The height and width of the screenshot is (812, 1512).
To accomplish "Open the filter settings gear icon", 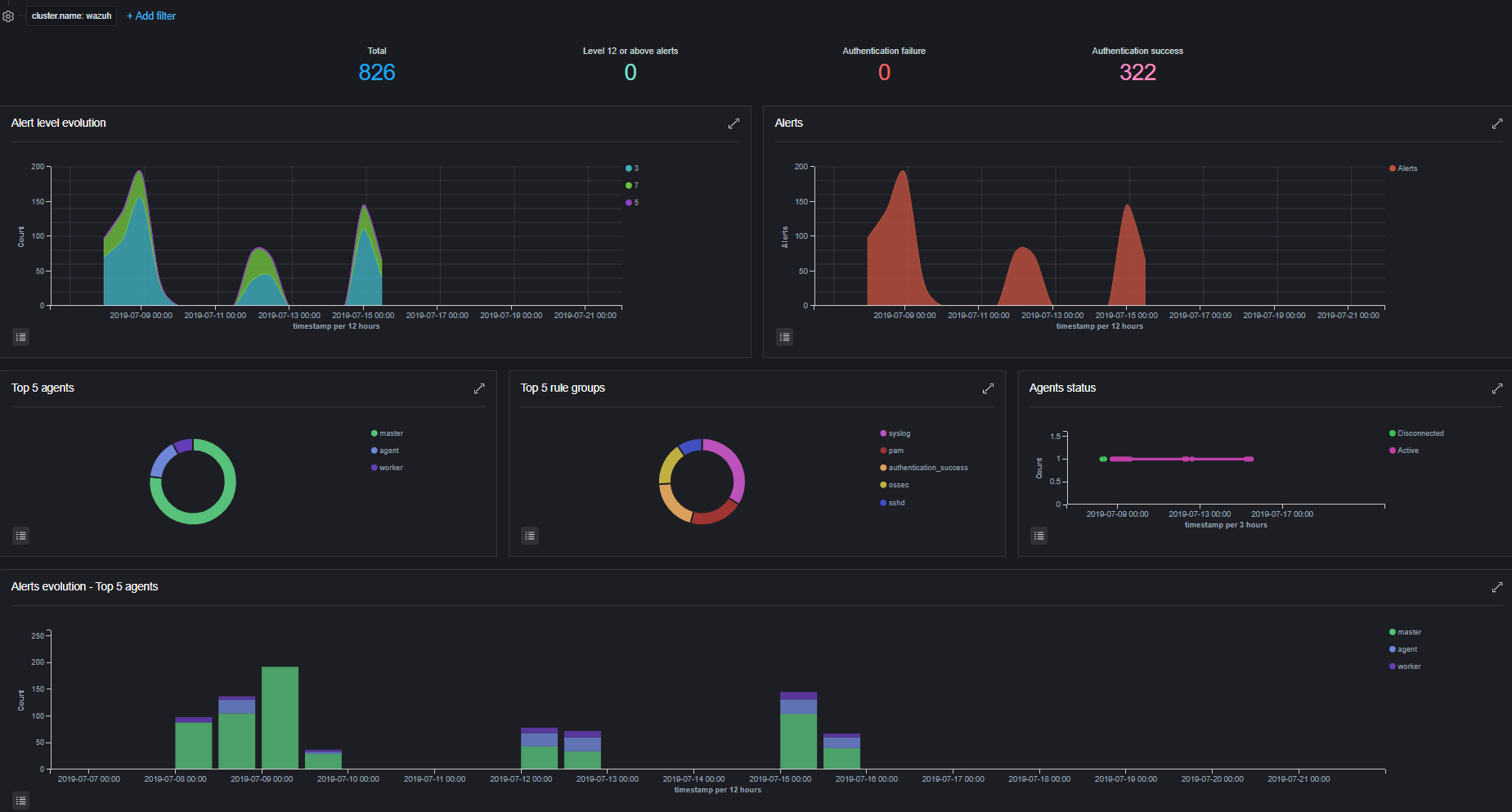I will coord(8,16).
